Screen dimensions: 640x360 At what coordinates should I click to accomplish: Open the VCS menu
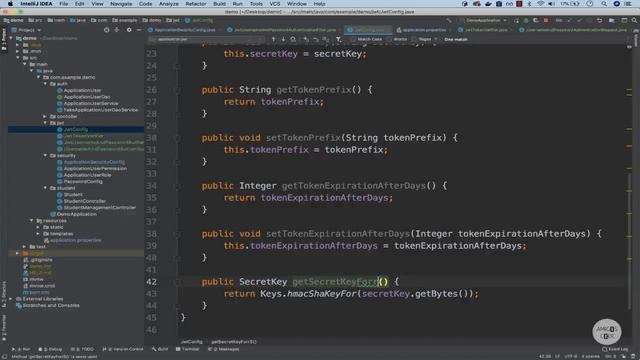click(x=275, y=4)
